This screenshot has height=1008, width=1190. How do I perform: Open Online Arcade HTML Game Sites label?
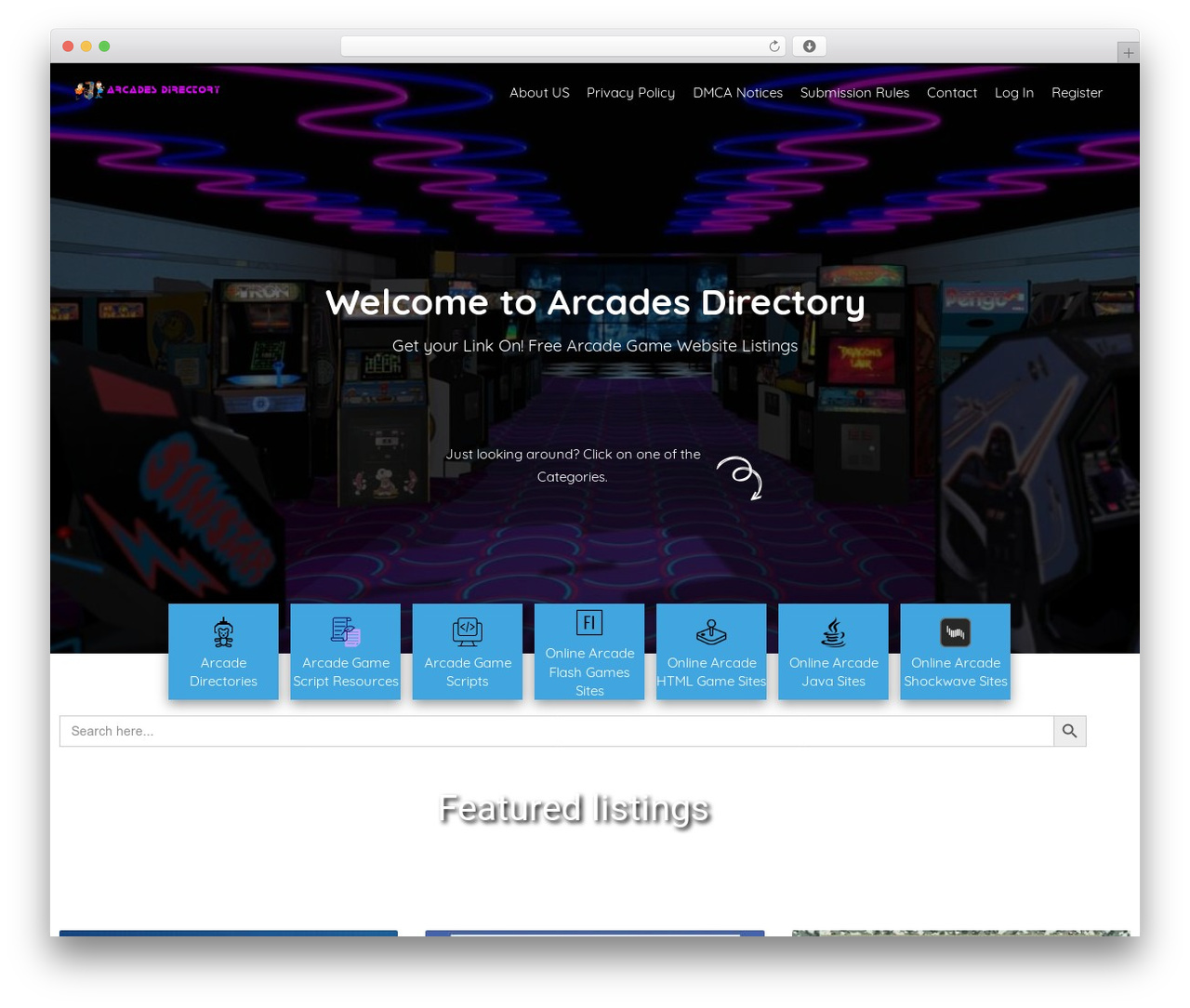click(711, 672)
